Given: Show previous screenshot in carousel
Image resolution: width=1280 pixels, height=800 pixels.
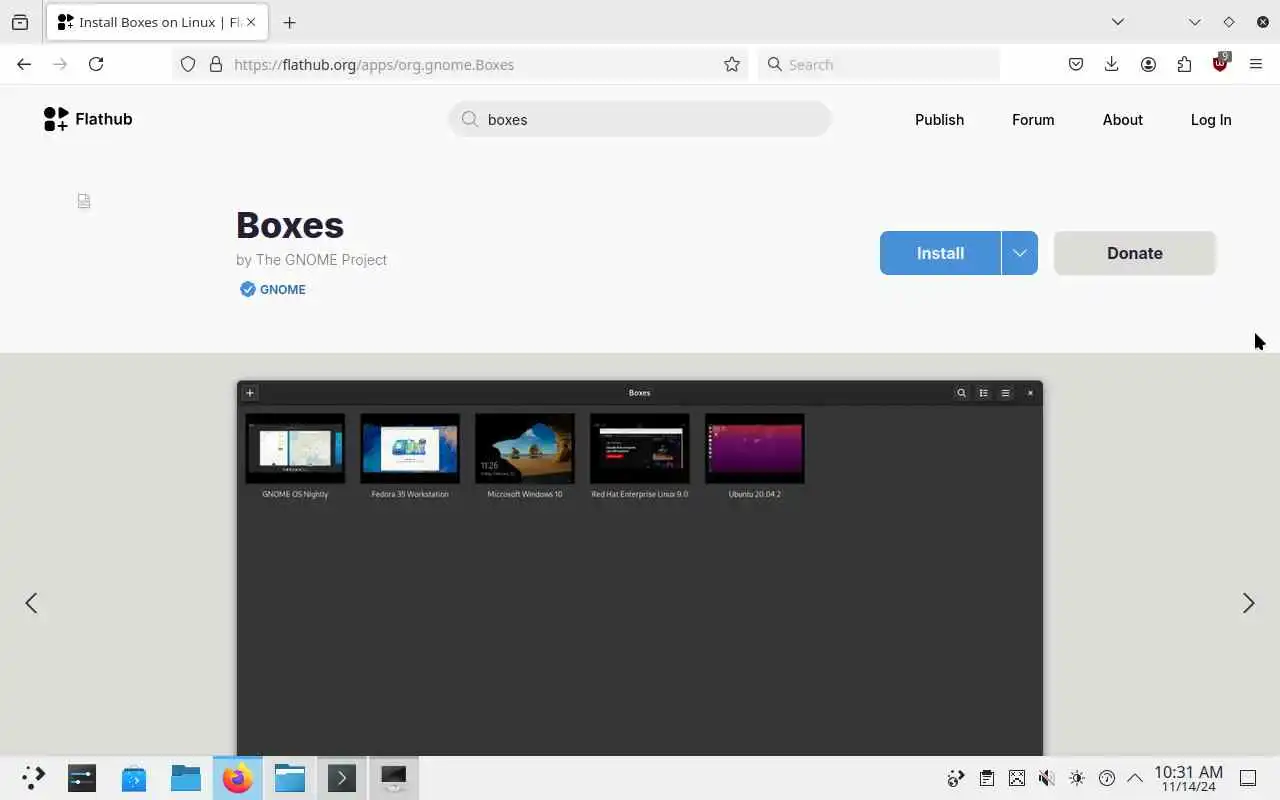Looking at the screenshot, I should pos(31,603).
